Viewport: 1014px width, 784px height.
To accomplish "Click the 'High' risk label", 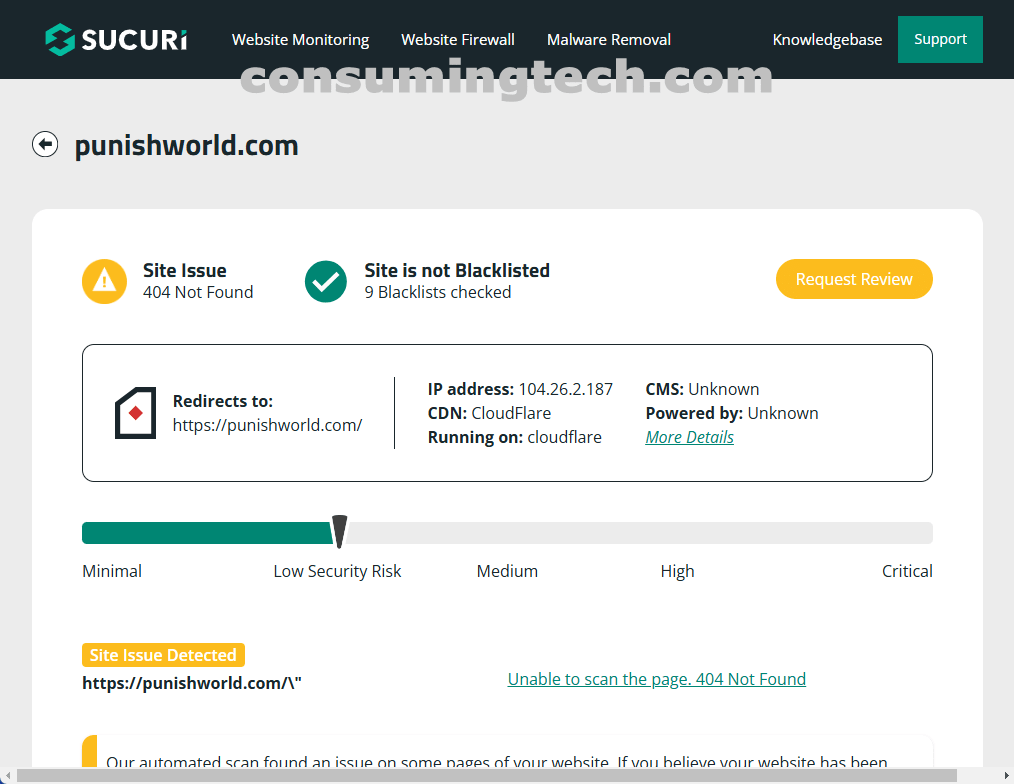I will pos(677,571).
